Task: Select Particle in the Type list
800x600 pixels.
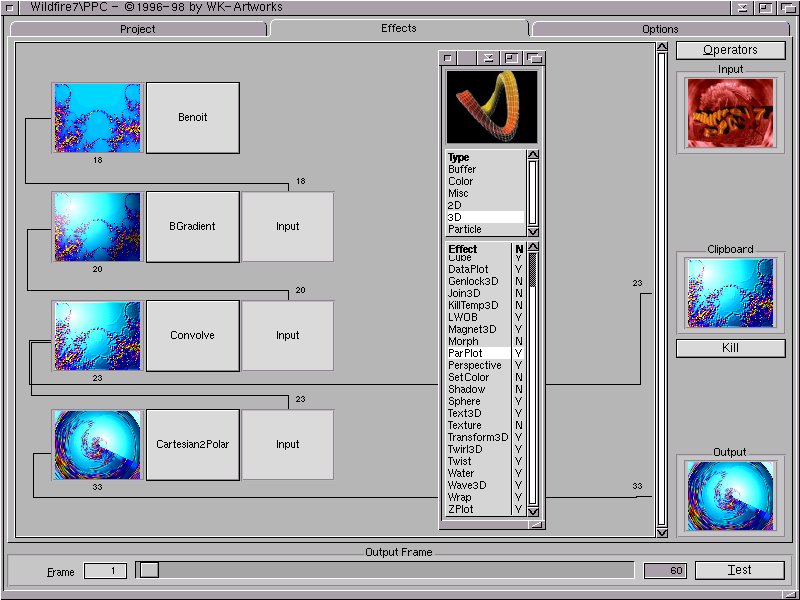Action: coord(465,229)
